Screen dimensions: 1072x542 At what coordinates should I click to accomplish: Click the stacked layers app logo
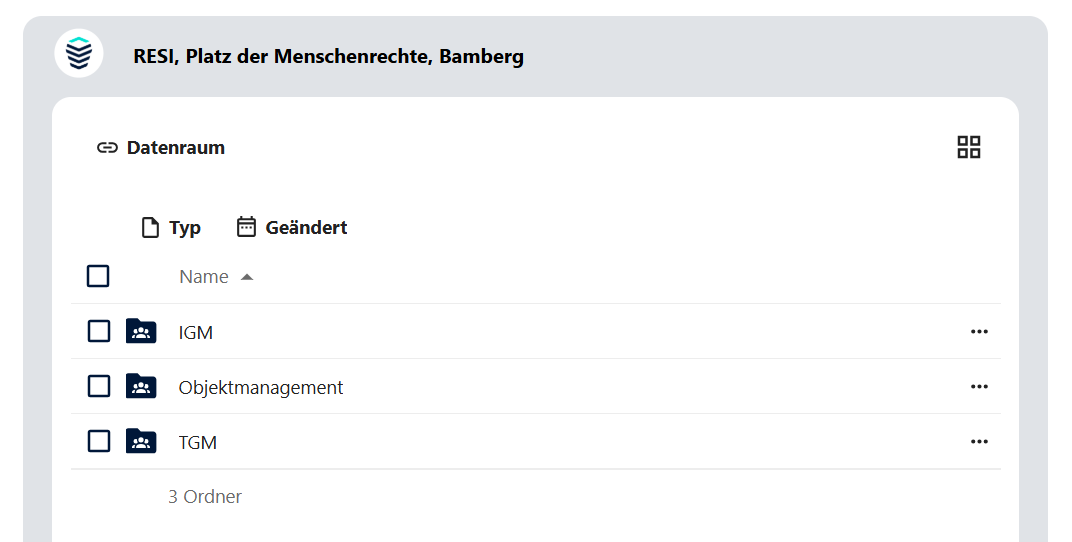click(79, 53)
